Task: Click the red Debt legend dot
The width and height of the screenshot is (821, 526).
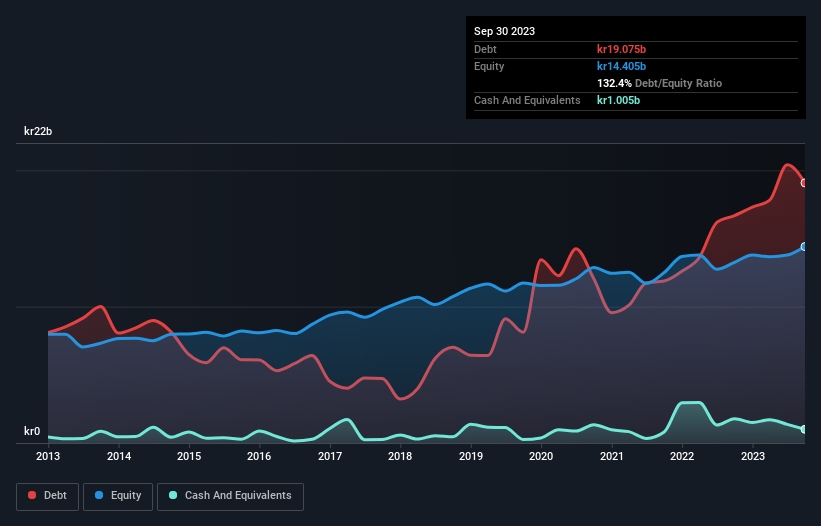Action: coord(32,495)
